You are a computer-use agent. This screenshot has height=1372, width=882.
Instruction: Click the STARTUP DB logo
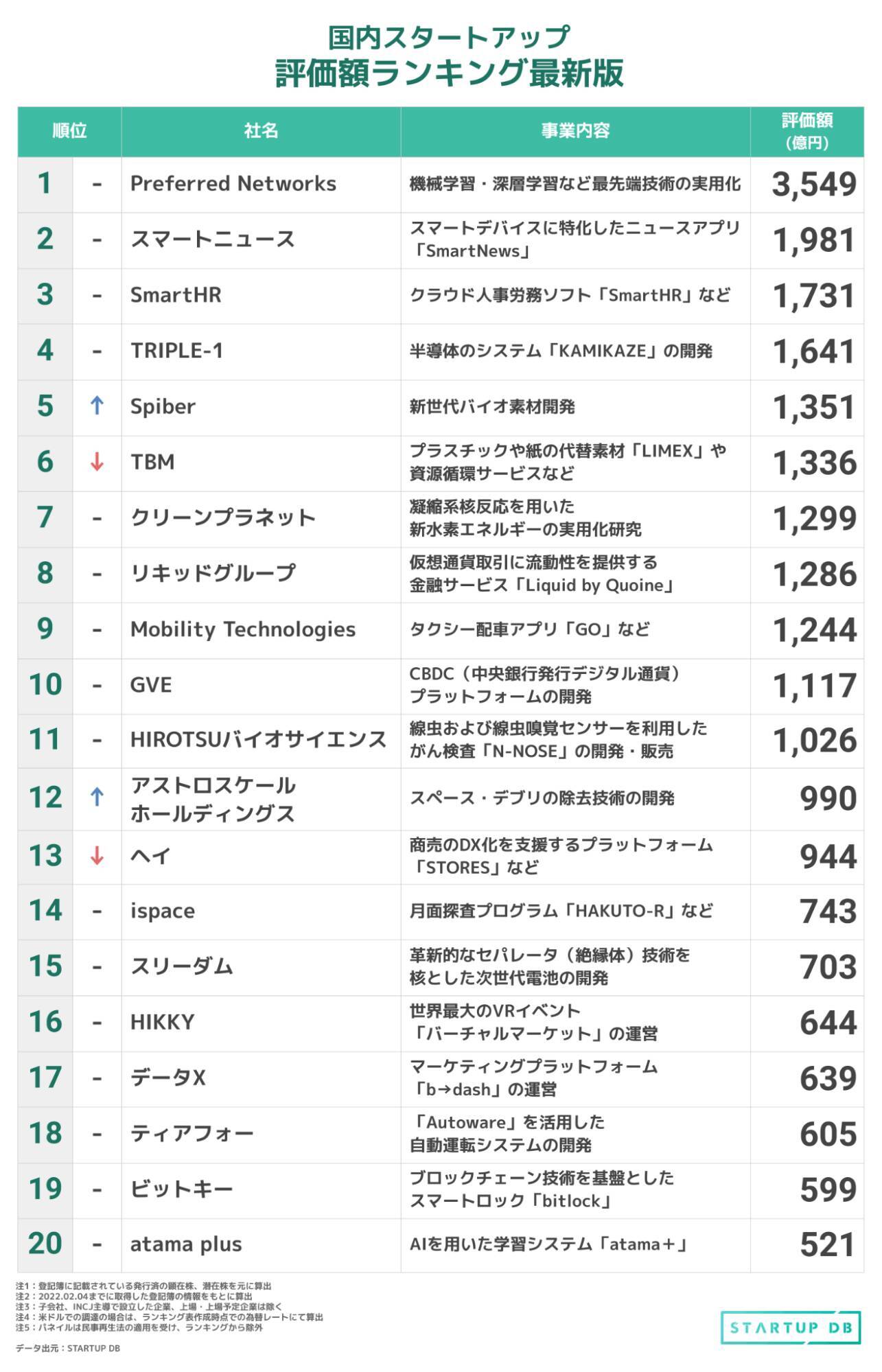(791, 1327)
